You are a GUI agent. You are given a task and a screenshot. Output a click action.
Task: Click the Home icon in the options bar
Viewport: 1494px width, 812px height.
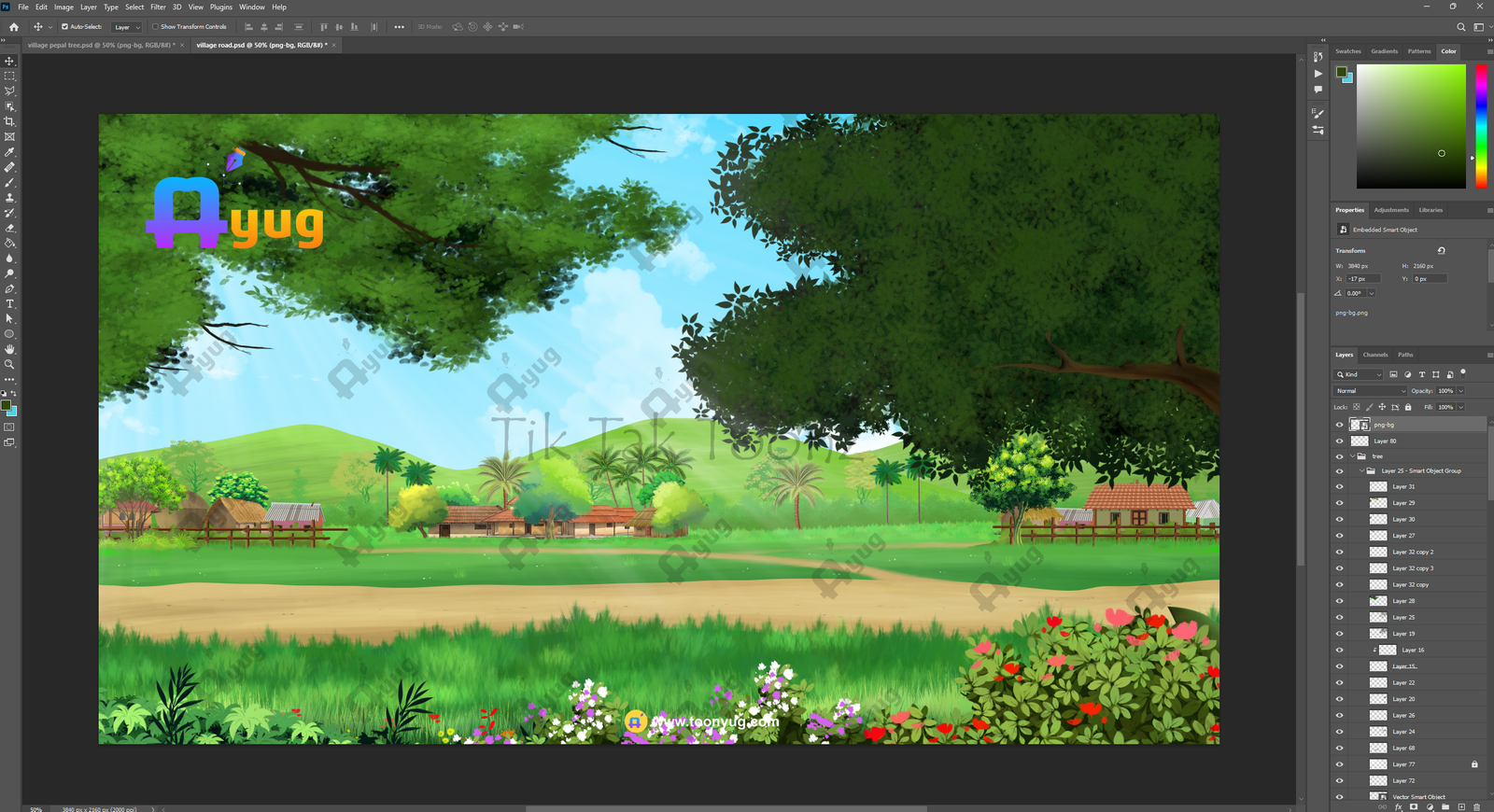[x=13, y=27]
